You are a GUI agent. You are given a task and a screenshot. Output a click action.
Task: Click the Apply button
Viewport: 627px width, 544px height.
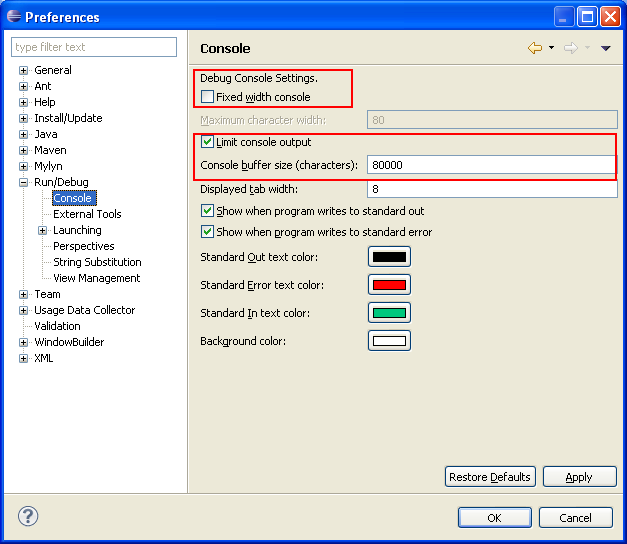pyautogui.click(x=579, y=477)
